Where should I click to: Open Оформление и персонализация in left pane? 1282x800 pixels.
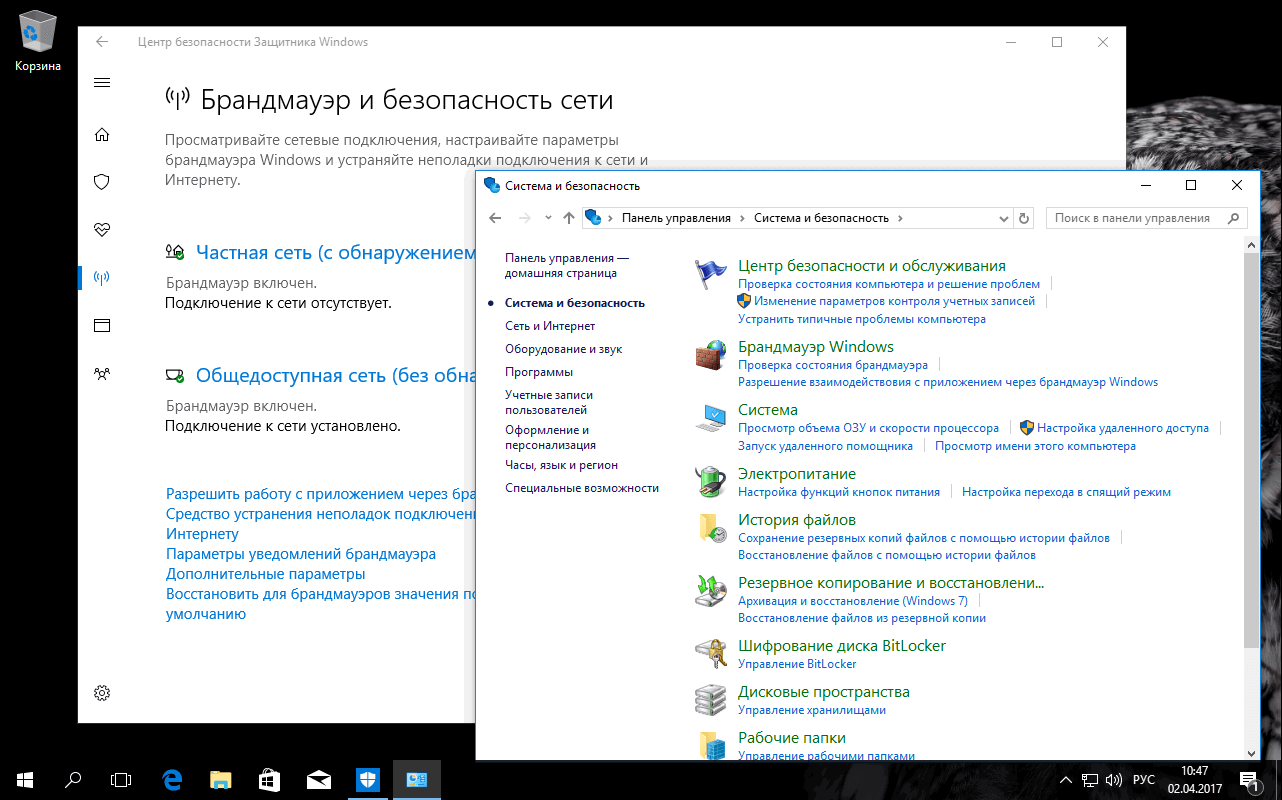tap(551, 437)
